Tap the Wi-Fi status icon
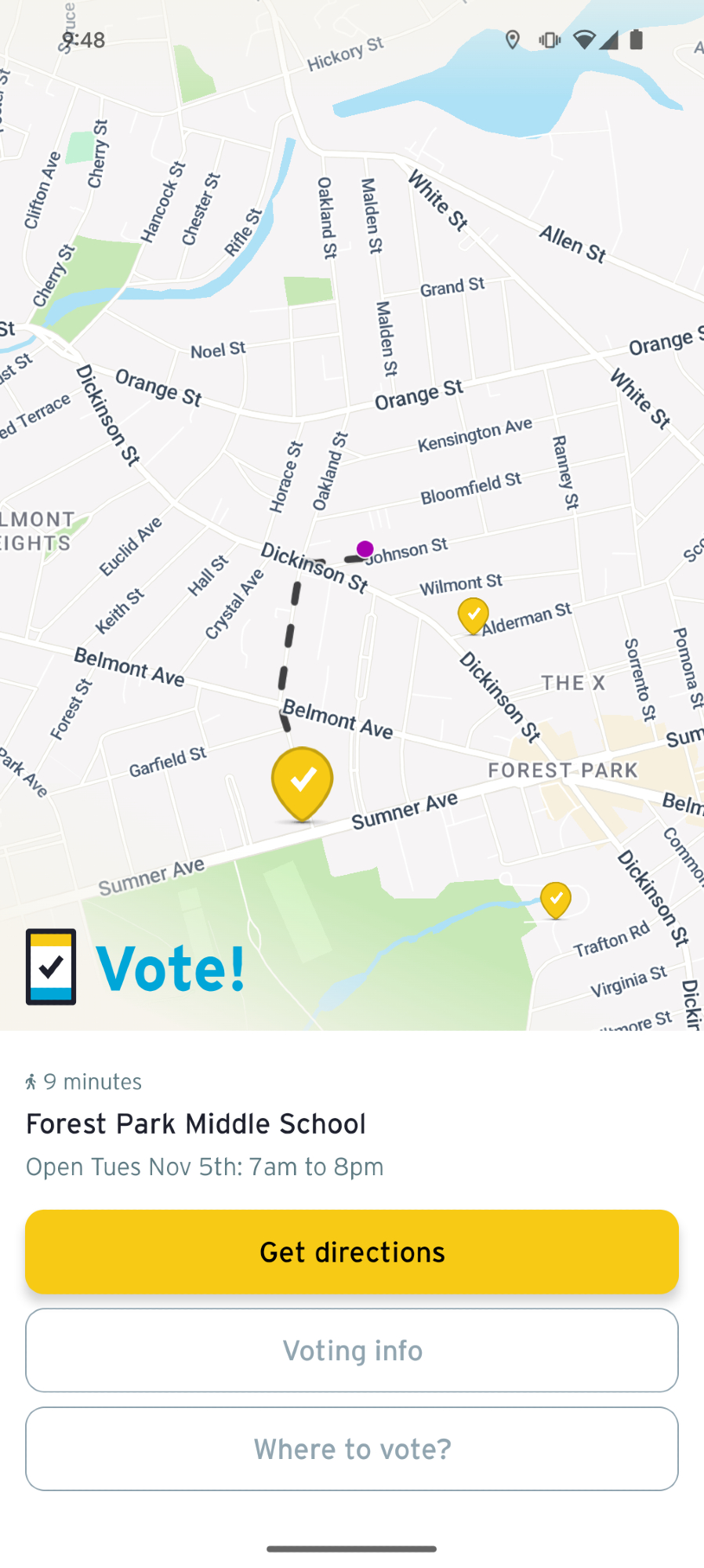The width and height of the screenshot is (704, 1568). (x=583, y=40)
